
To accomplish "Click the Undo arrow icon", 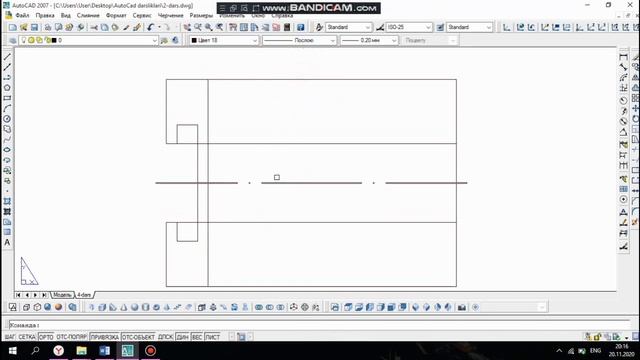I will (151, 27).
